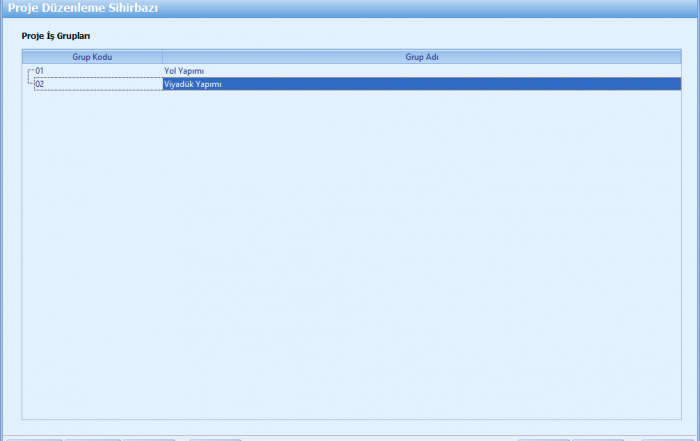Click empty Grup Kodu column area under 02
Image resolution: width=700 pixels, height=441 pixels.
92,250
